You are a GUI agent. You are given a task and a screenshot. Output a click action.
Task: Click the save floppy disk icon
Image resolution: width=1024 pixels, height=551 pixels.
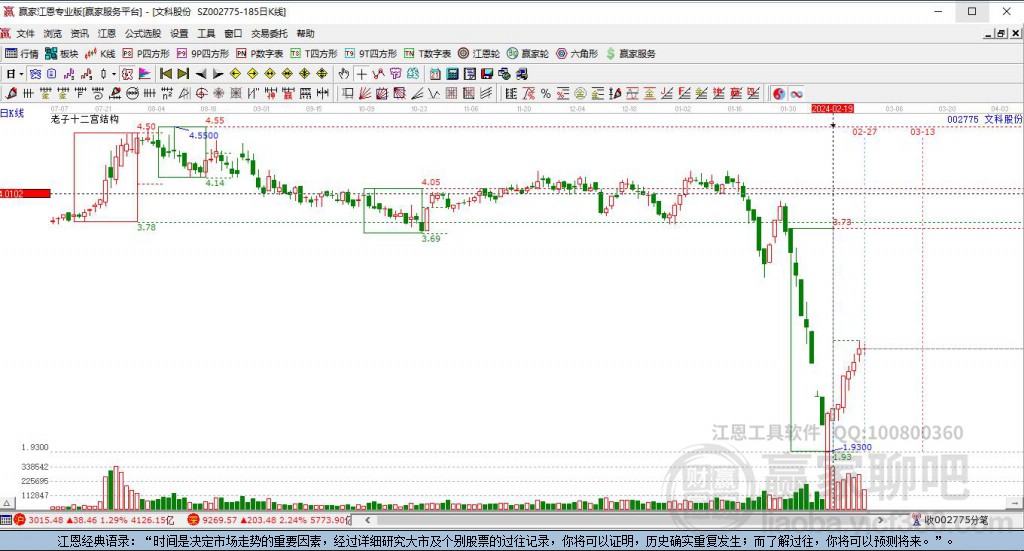(487, 74)
